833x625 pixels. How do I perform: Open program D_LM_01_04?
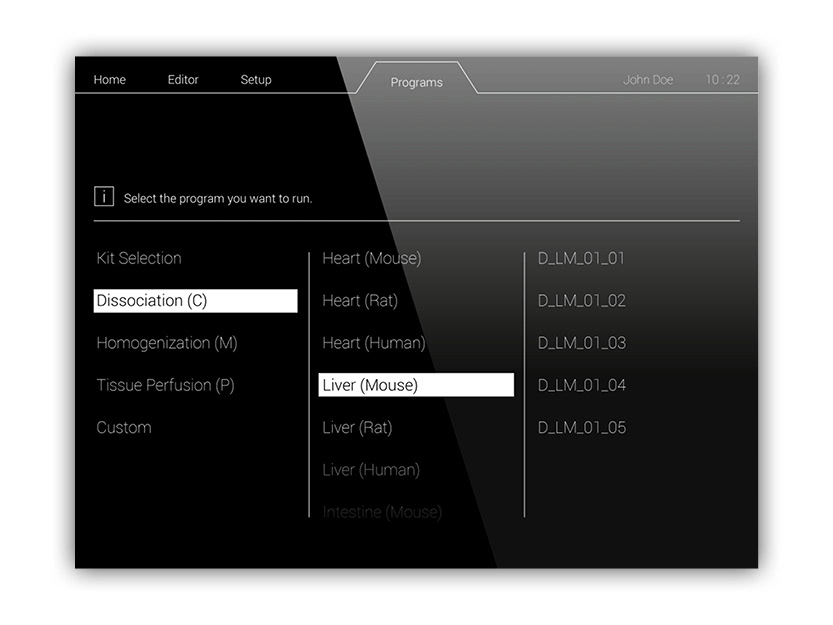(x=582, y=385)
